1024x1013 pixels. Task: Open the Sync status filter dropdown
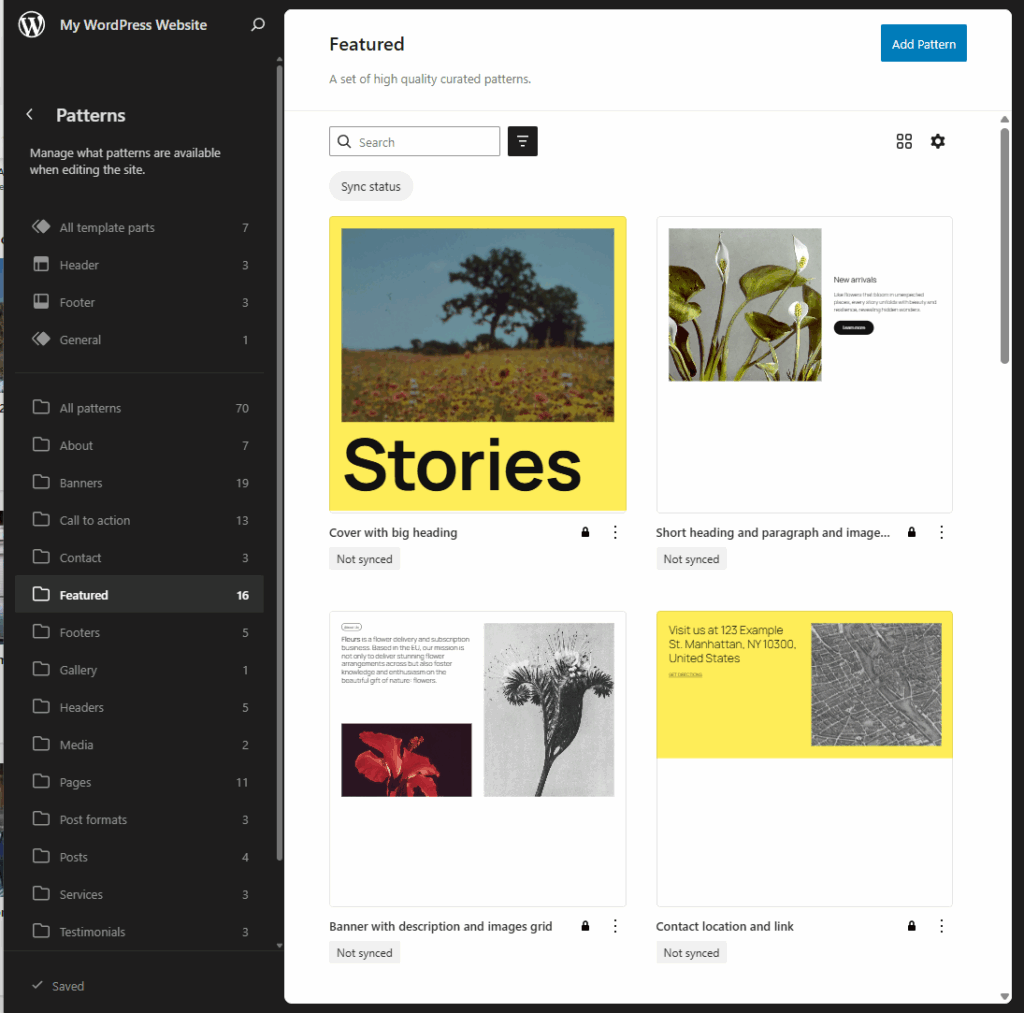[x=371, y=186]
